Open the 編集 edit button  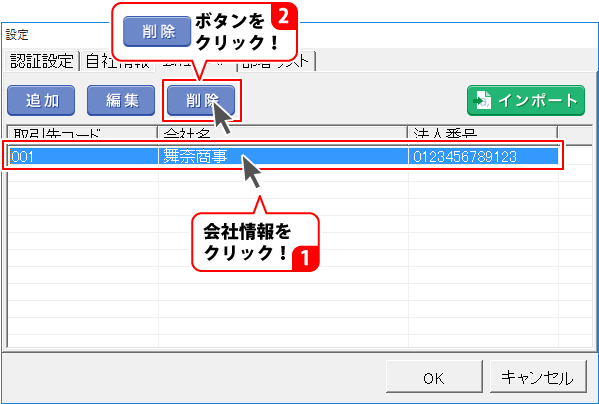coord(121,100)
